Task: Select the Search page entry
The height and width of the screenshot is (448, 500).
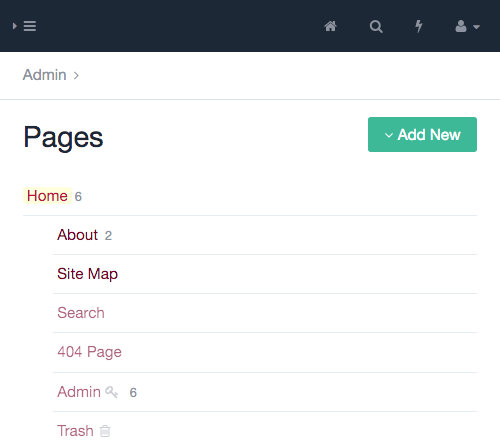Action: (81, 313)
